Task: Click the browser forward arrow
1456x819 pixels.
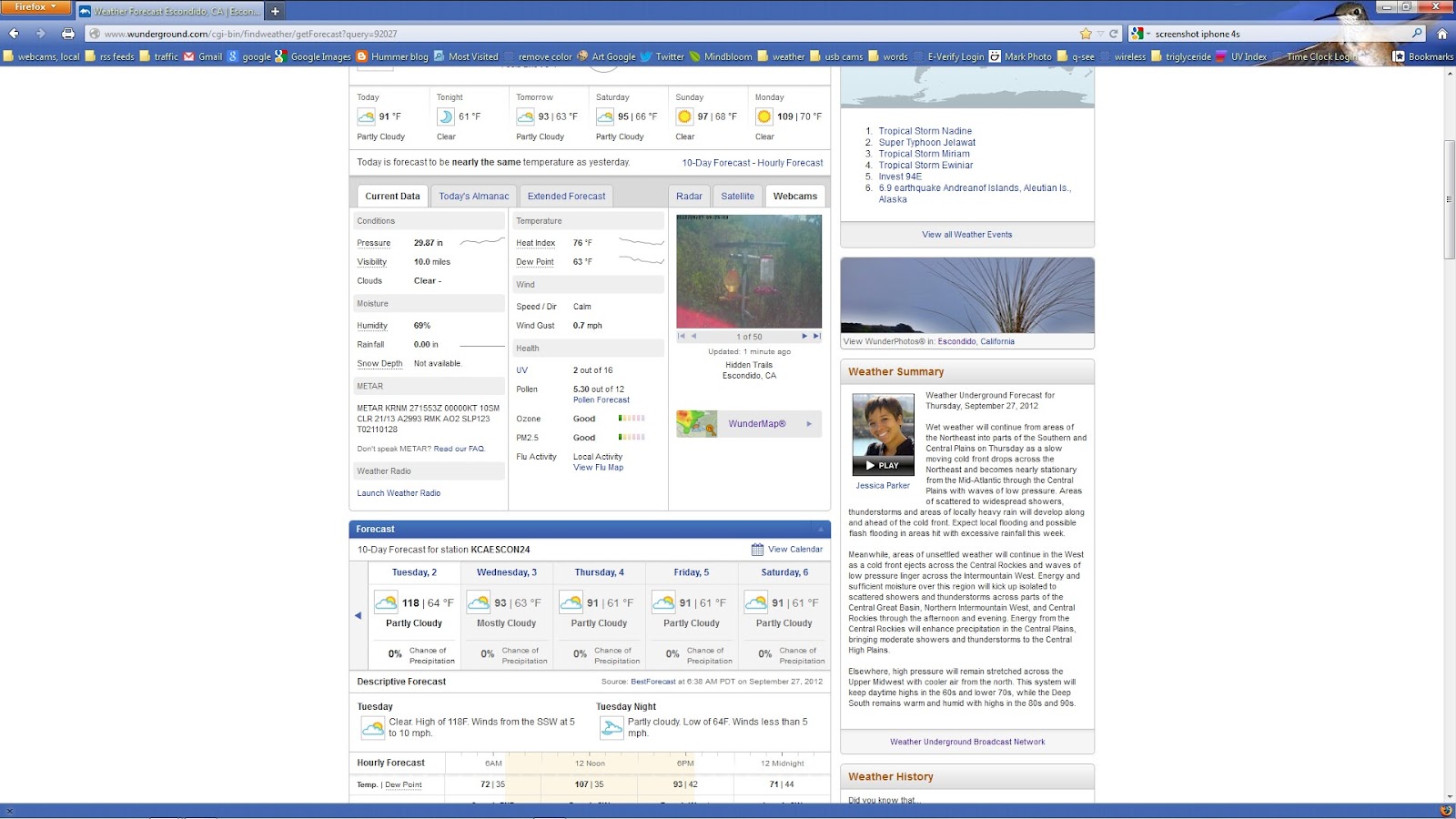Action: pos(40,34)
